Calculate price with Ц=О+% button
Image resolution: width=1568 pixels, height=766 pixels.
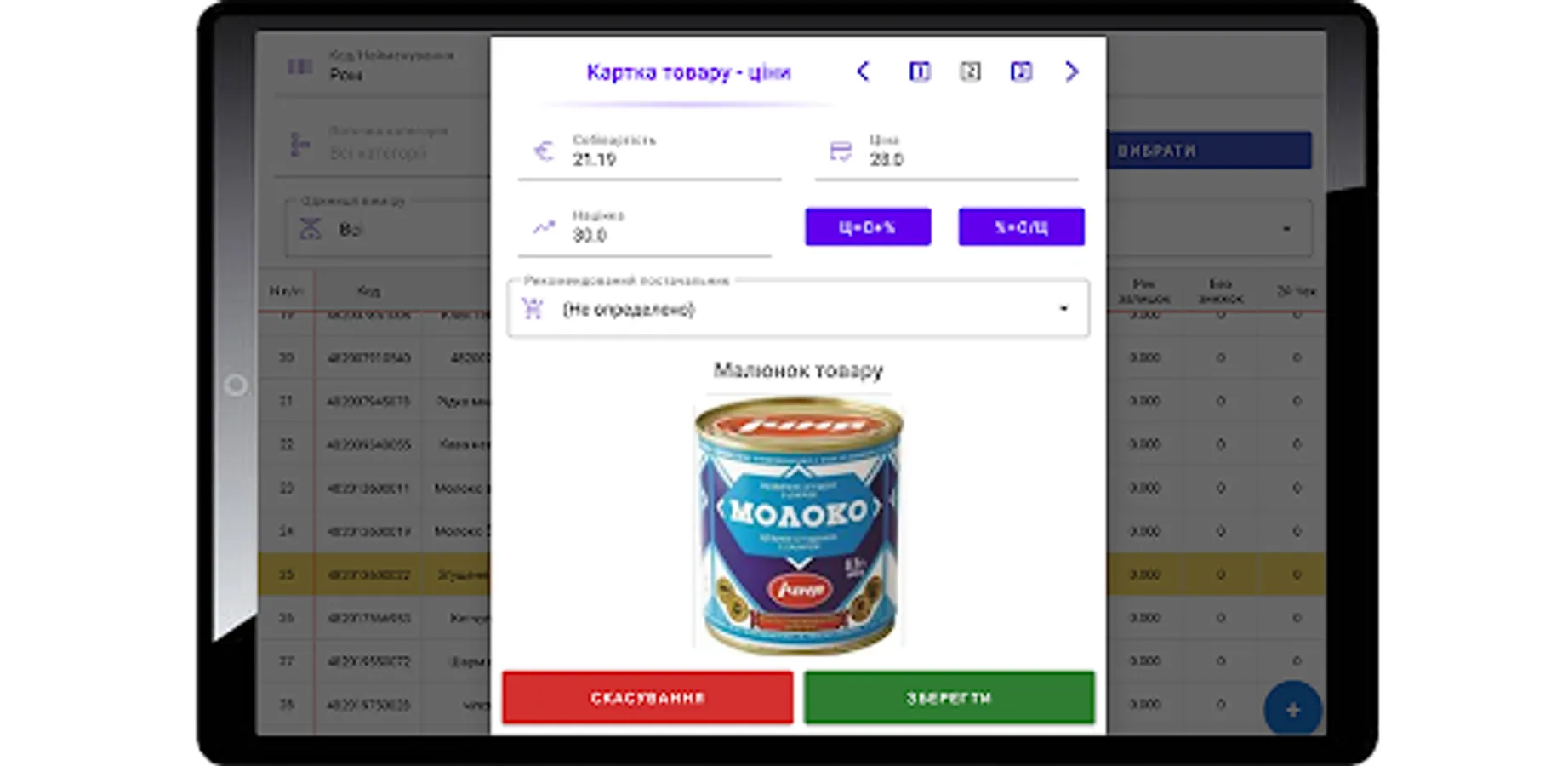[x=868, y=227]
